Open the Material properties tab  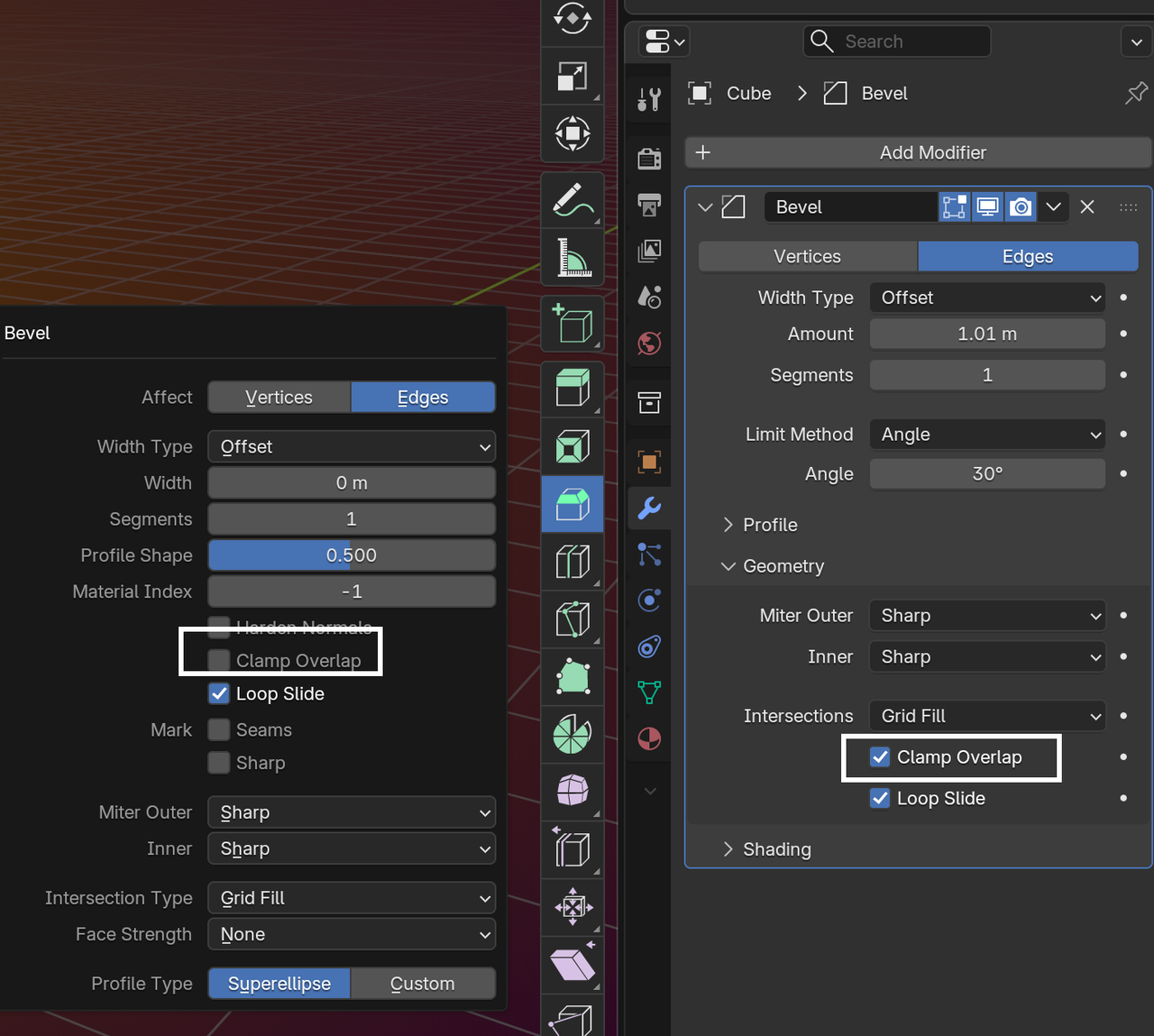(649, 739)
